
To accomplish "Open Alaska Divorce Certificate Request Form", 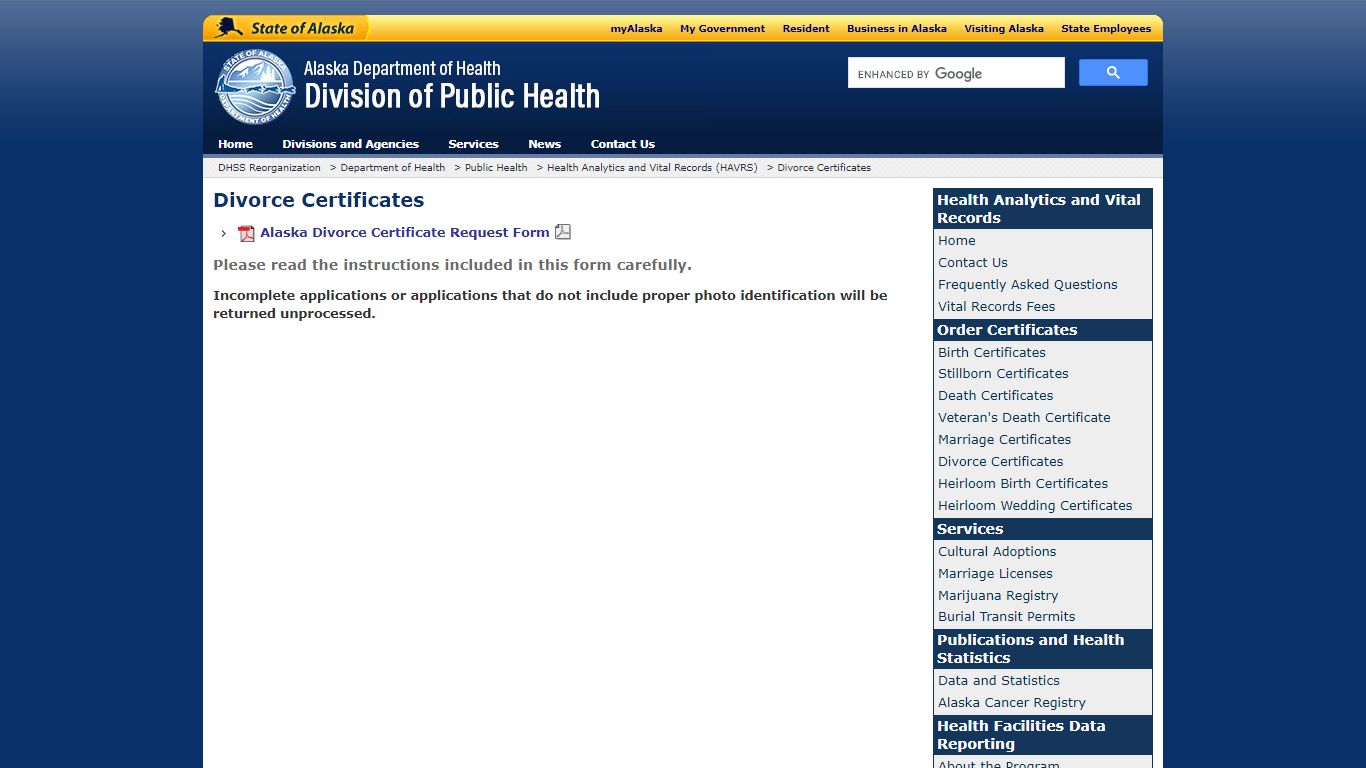I will click(x=405, y=232).
